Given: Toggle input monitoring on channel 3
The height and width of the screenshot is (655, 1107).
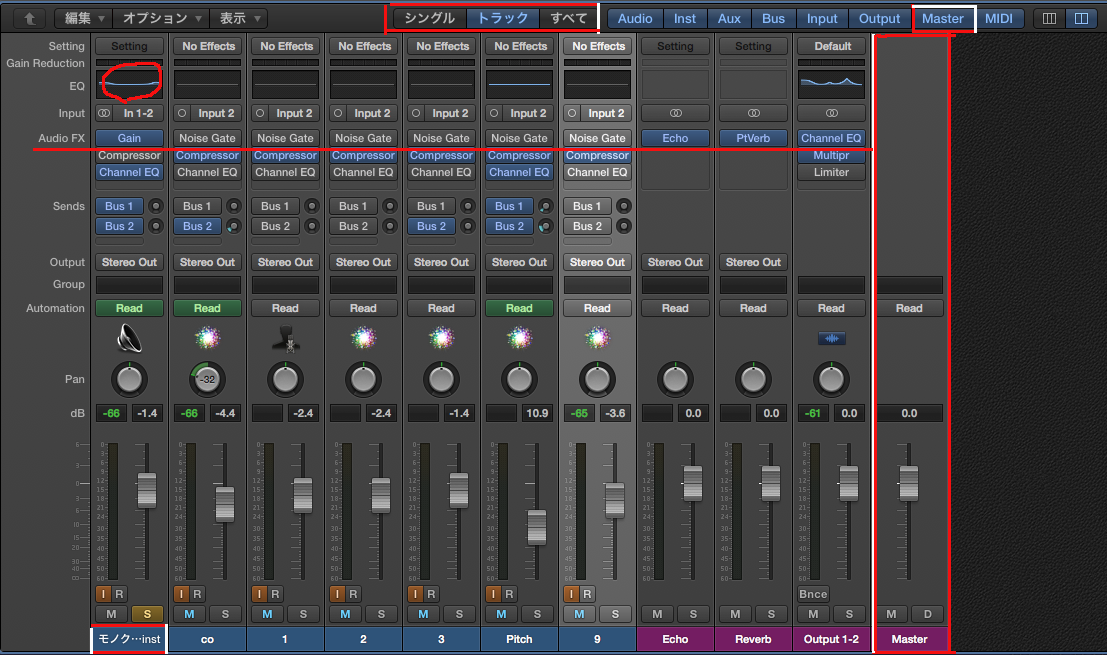Looking at the screenshot, I should [415, 594].
